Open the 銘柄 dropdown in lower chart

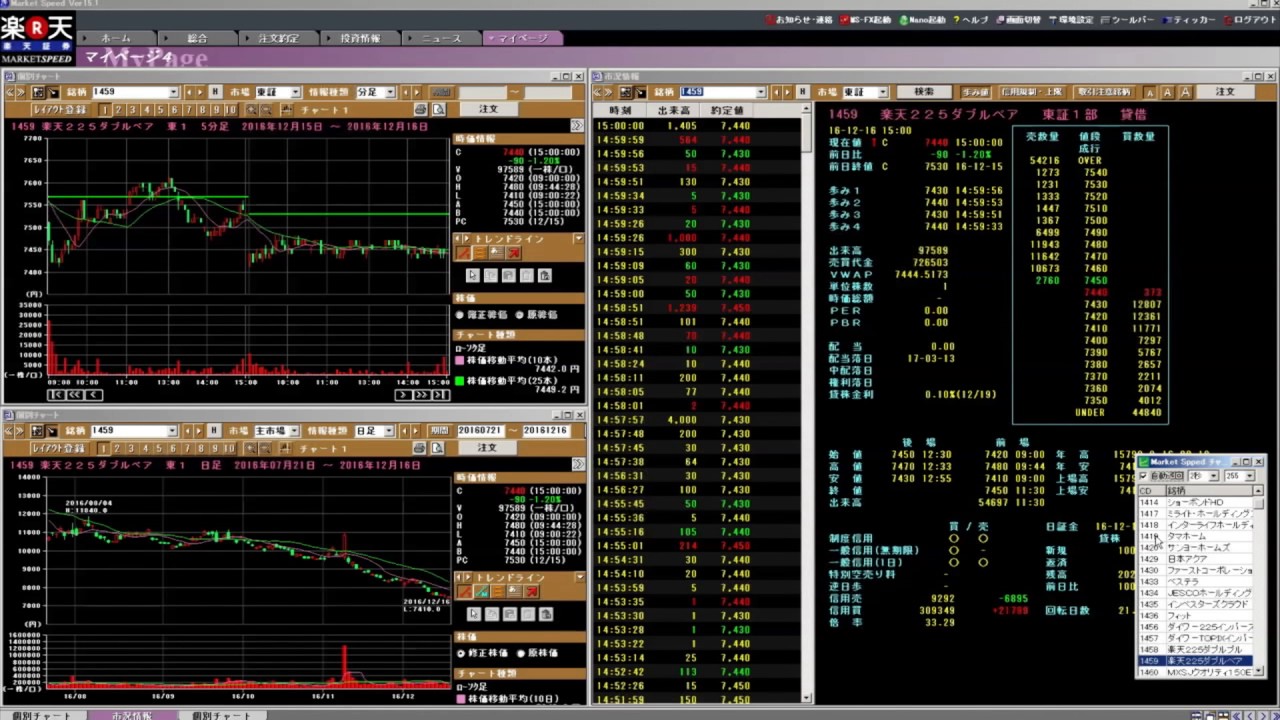(x=172, y=430)
